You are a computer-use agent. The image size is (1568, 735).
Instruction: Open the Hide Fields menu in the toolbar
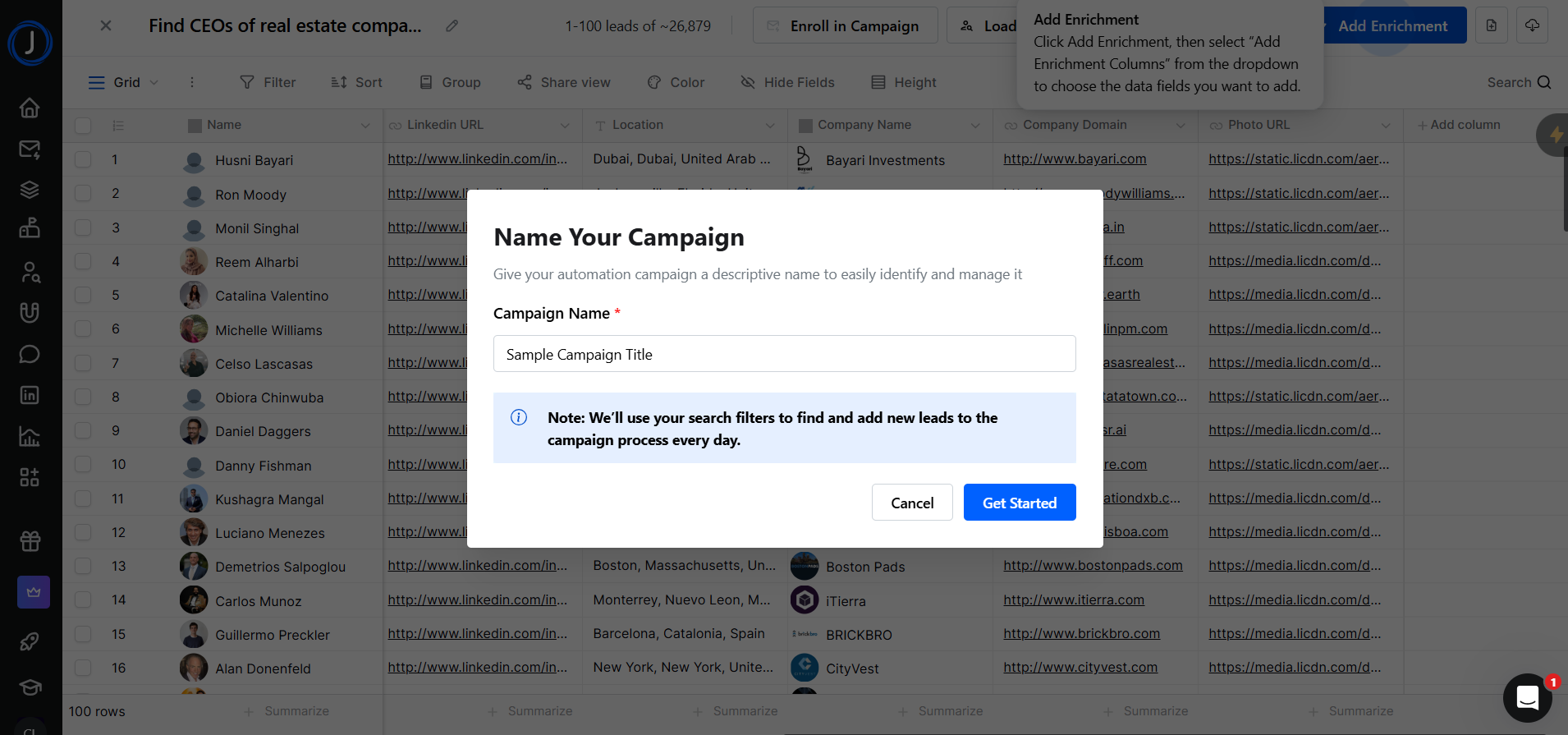(x=786, y=82)
